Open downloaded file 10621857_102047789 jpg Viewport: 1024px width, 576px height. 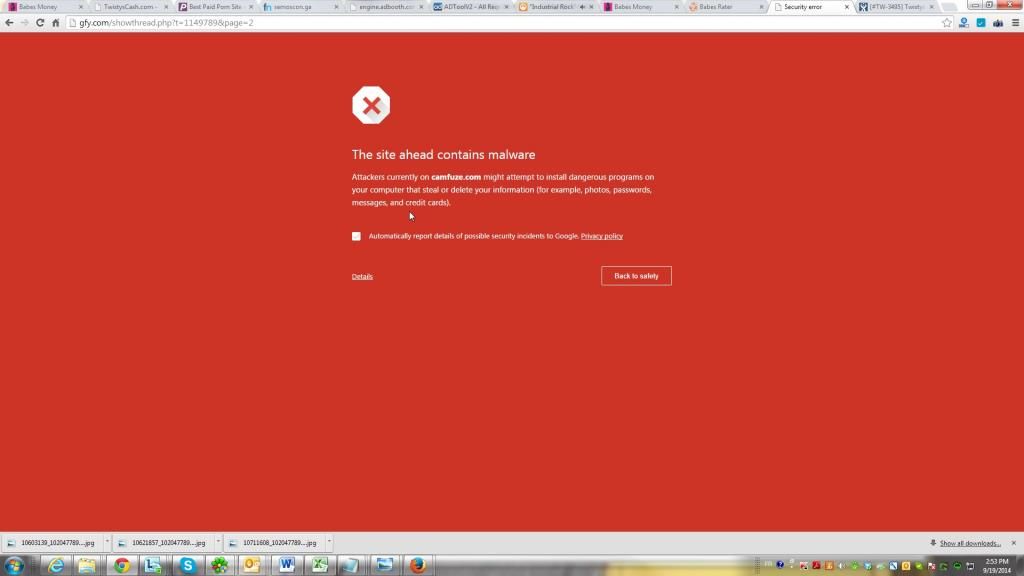(163, 543)
